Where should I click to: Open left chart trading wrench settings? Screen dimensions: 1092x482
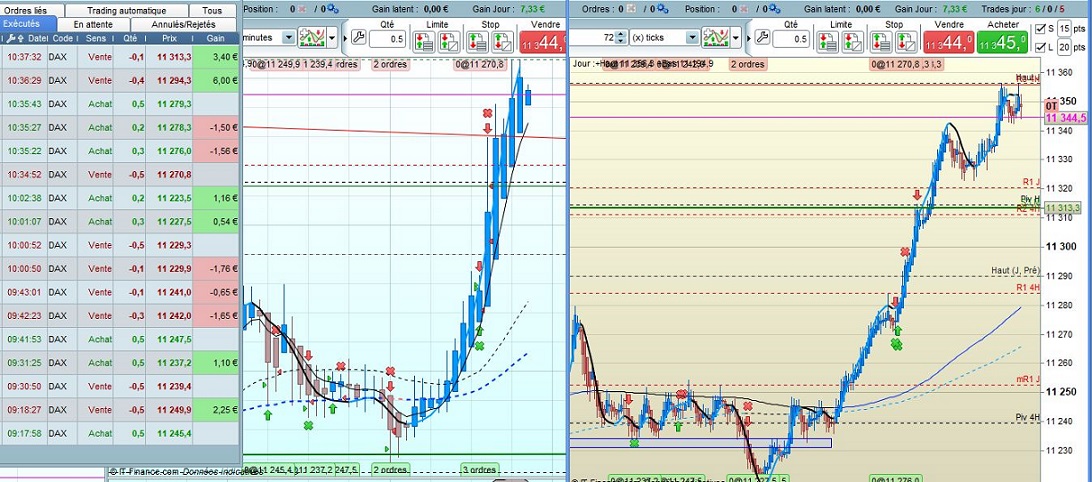click(358, 38)
